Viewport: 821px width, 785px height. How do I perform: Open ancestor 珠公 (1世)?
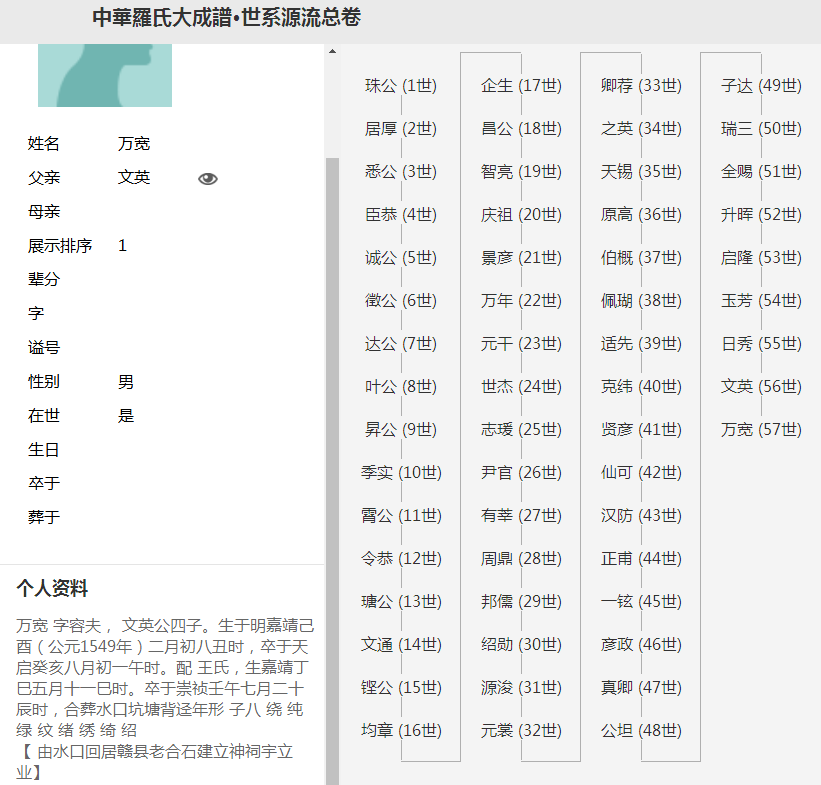click(401, 85)
